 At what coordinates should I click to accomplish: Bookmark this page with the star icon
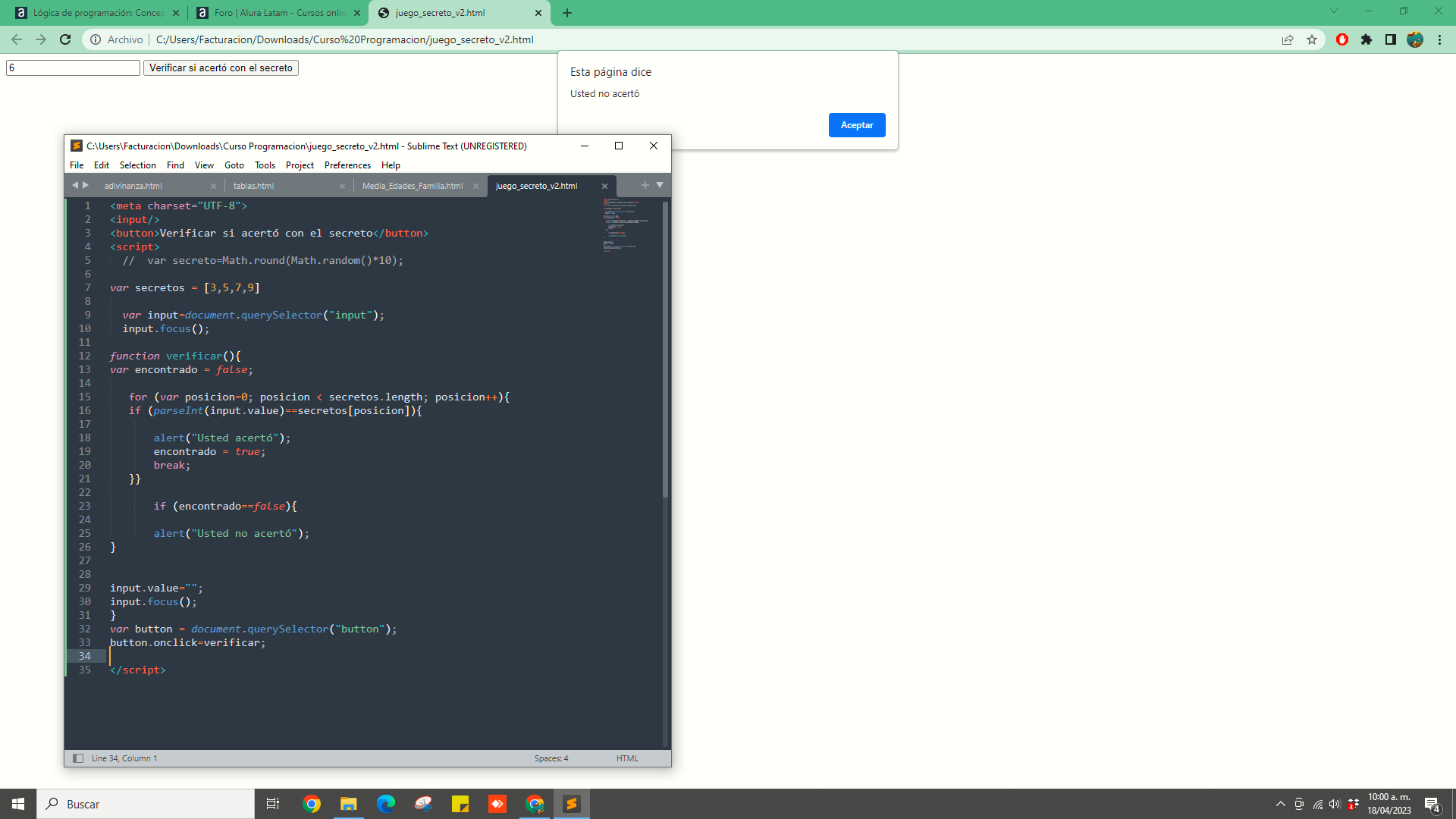point(1312,39)
